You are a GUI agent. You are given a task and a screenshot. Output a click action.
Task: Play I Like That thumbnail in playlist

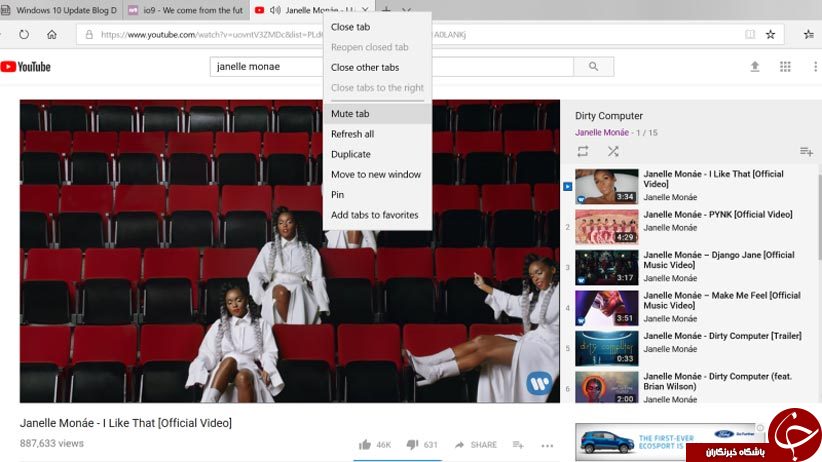coord(607,186)
